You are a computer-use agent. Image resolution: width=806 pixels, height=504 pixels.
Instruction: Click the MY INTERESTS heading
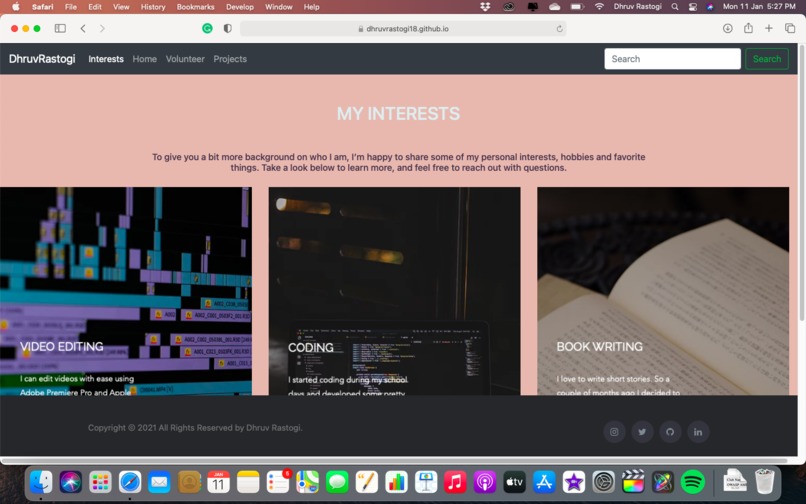coord(398,114)
